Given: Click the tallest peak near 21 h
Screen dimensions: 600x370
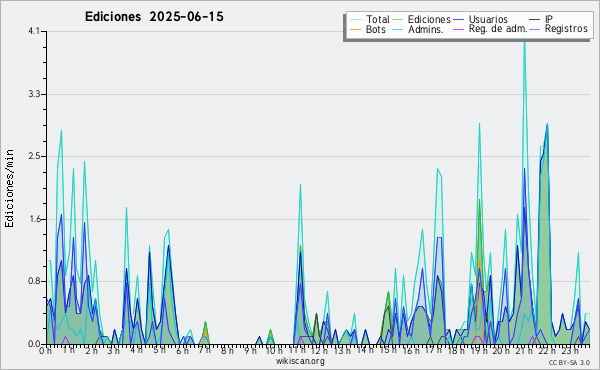Looking at the screenshot, I should pyautogui.click(x=524, y=38).
